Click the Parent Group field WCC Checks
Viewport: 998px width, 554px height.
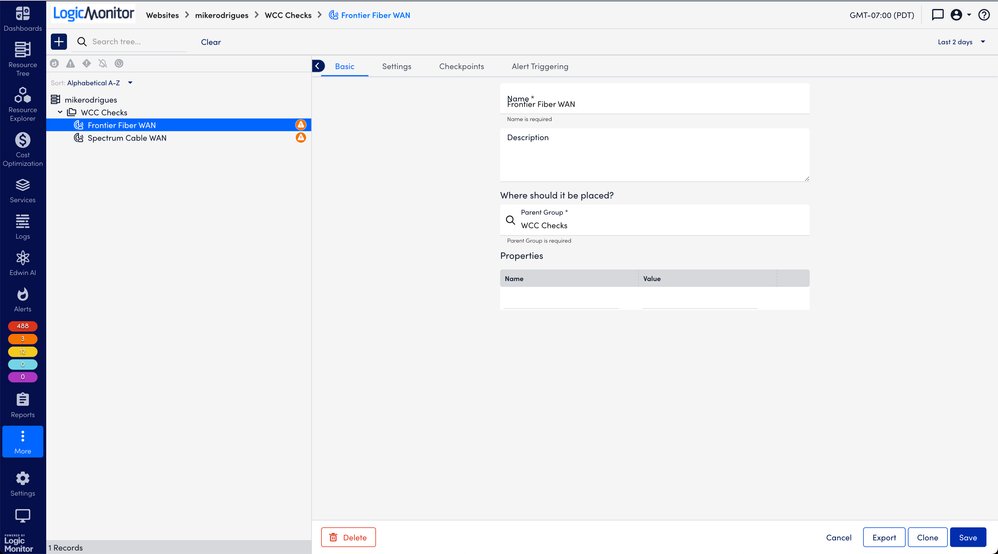click(x=654, y=220)
